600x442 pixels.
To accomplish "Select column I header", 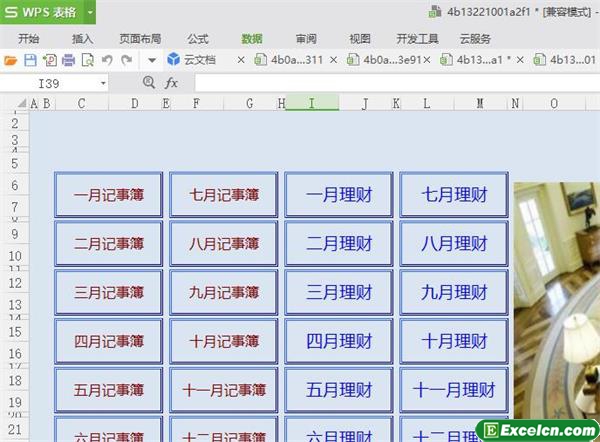I will (x=312, y=103).
